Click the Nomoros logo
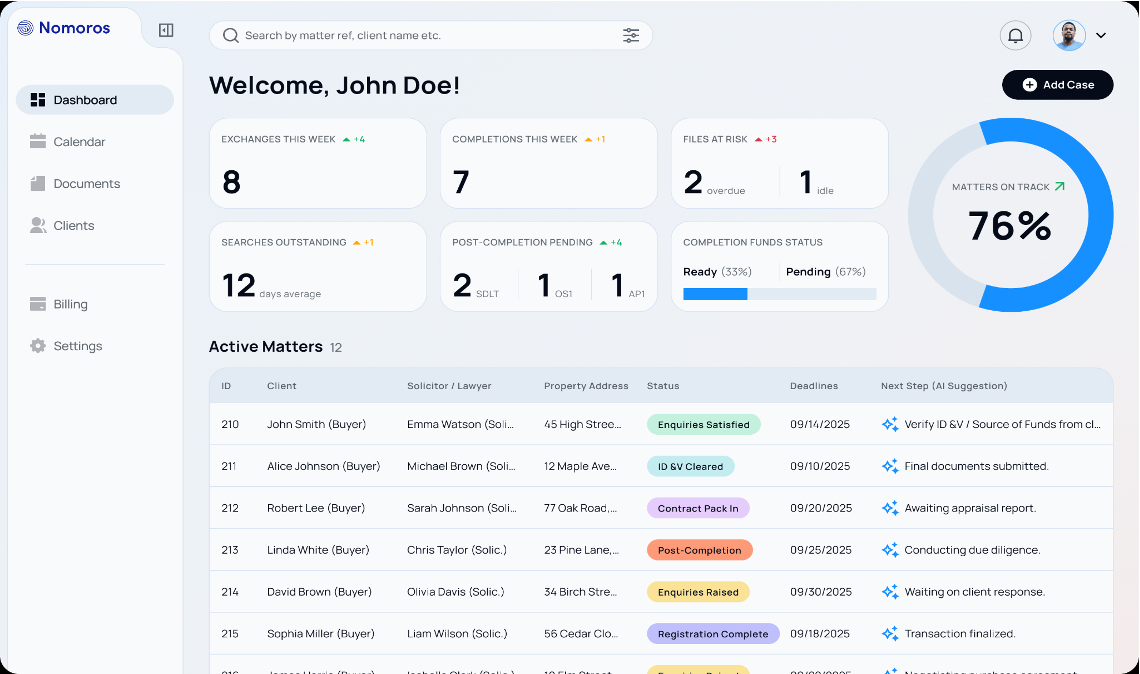The height and width of the screenshot is (674, 1140). pyautogui.click(x=64, y=28)
